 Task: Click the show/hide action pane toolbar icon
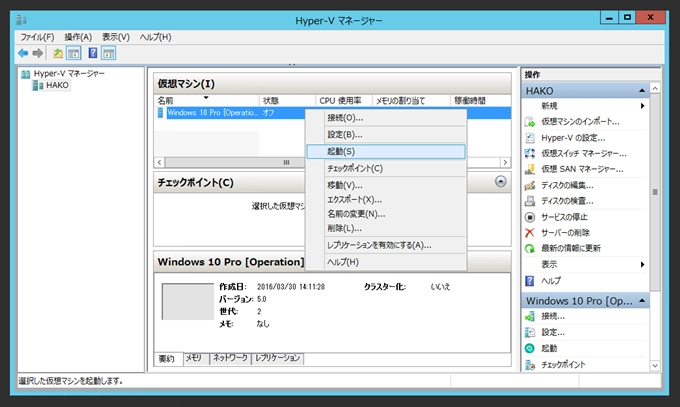coord(108,53)
